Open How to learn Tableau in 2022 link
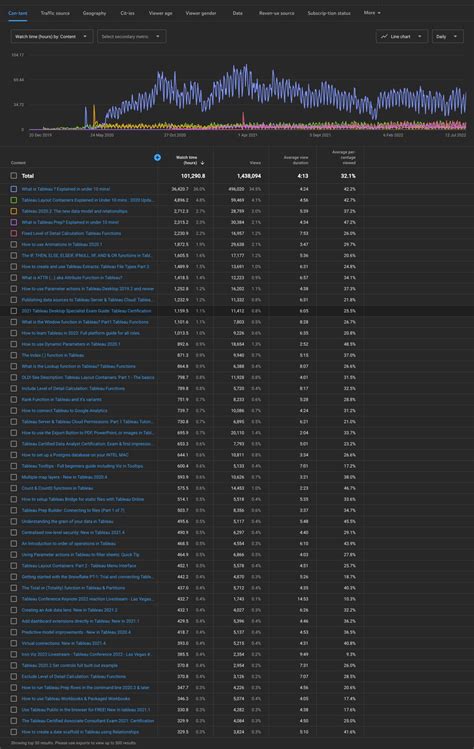Viewport: 474px width, 749px height. pos(80,333)
